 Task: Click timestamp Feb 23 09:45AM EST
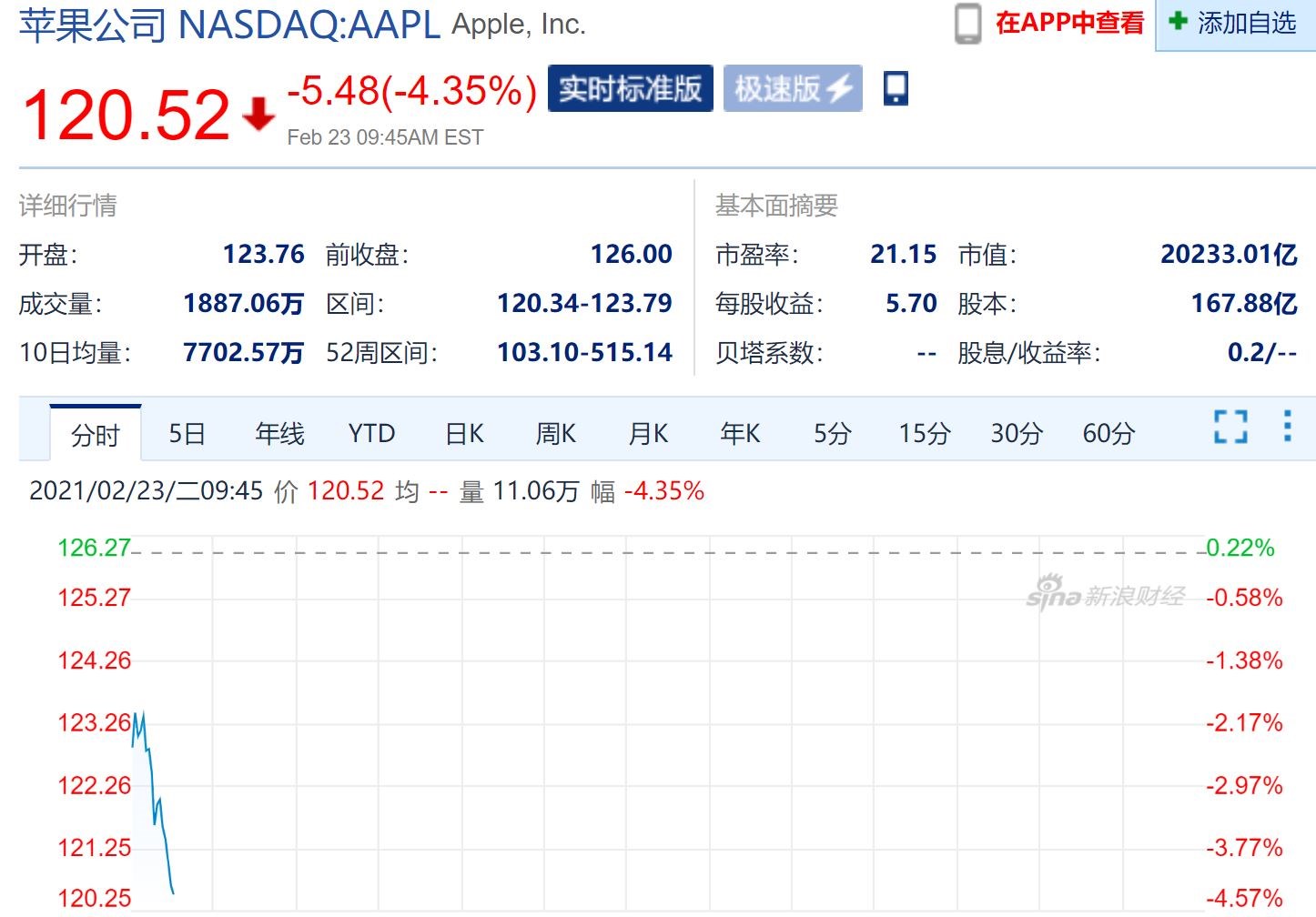click(x=385, y=137)
